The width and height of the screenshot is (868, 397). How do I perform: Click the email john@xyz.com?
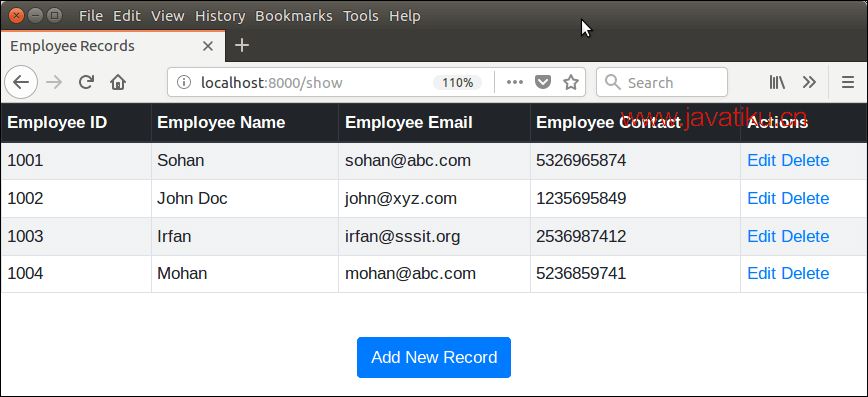(x=401, y=198)
